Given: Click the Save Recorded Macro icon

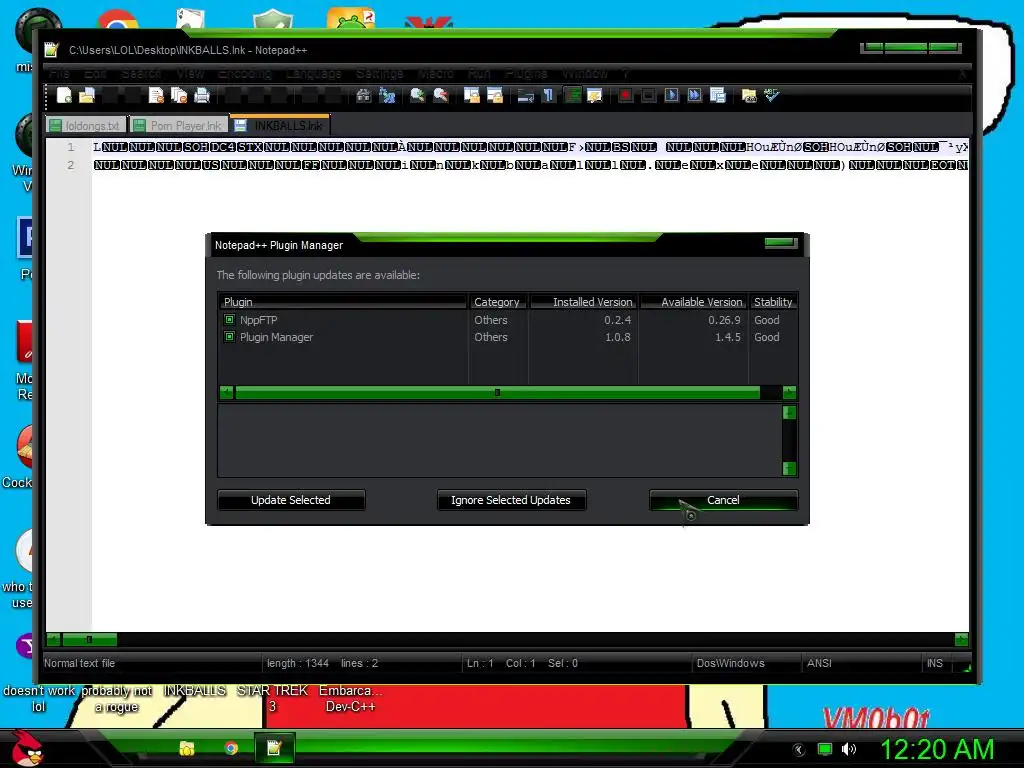Looking at the screenshot, I should 718,95.
